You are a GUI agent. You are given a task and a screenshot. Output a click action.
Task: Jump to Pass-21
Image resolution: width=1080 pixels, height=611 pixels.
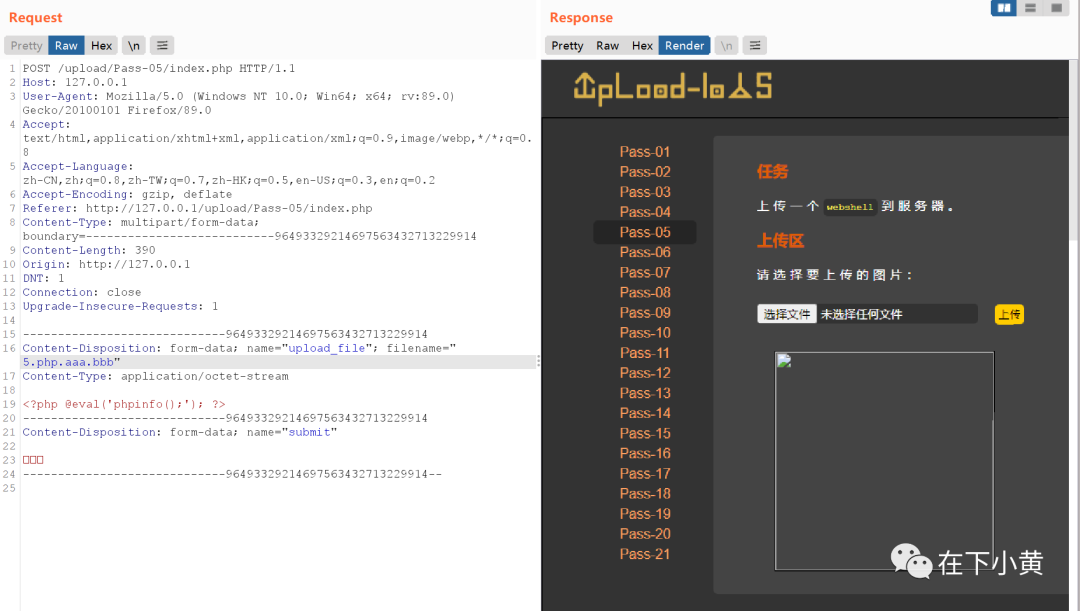coord(645,554)
